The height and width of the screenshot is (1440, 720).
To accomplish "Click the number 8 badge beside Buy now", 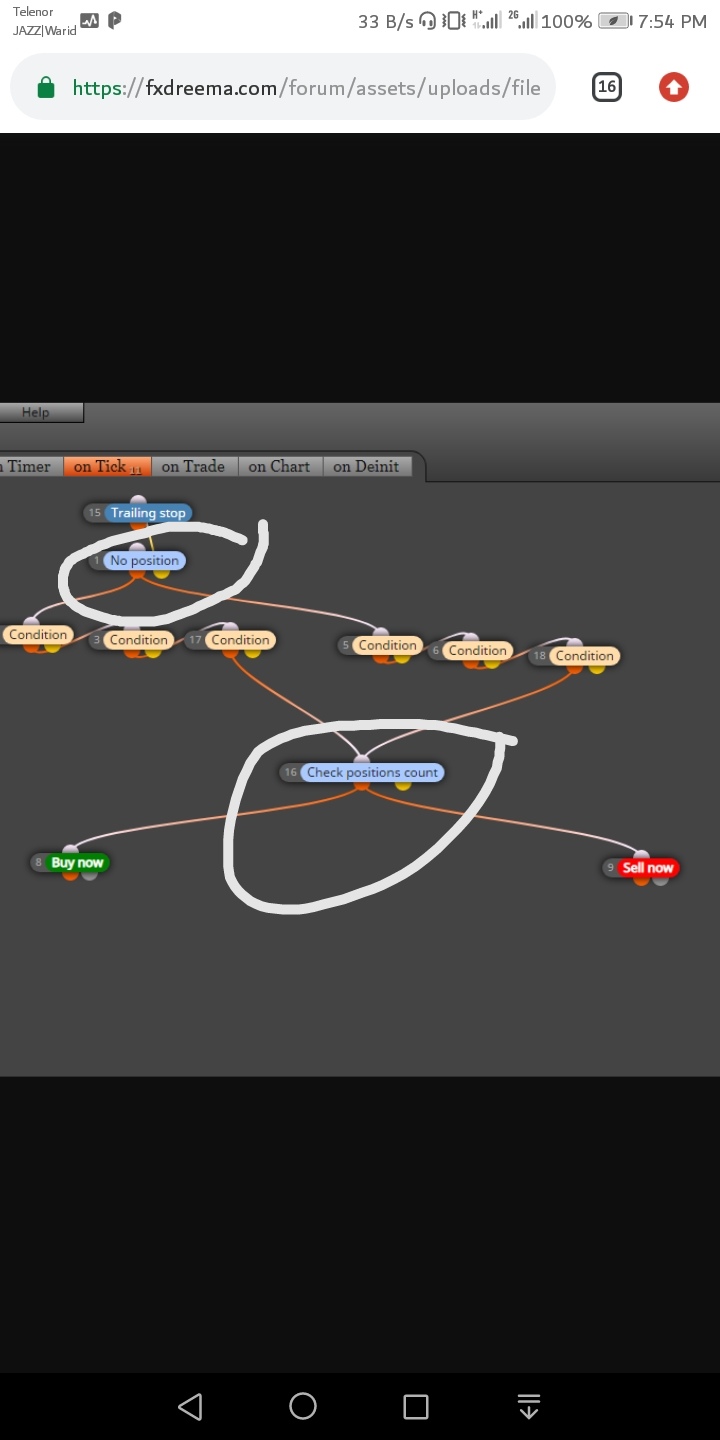I will point(38,863).
